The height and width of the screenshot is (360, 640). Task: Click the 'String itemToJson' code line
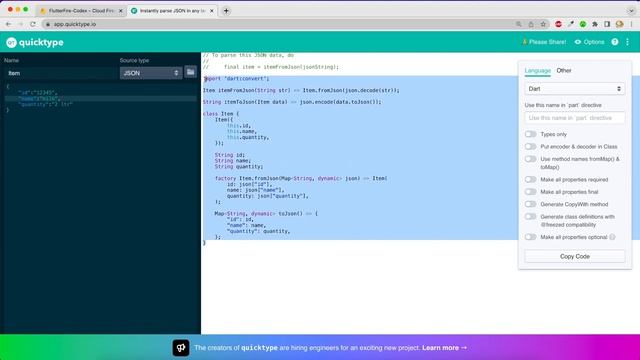coord(292,102)
